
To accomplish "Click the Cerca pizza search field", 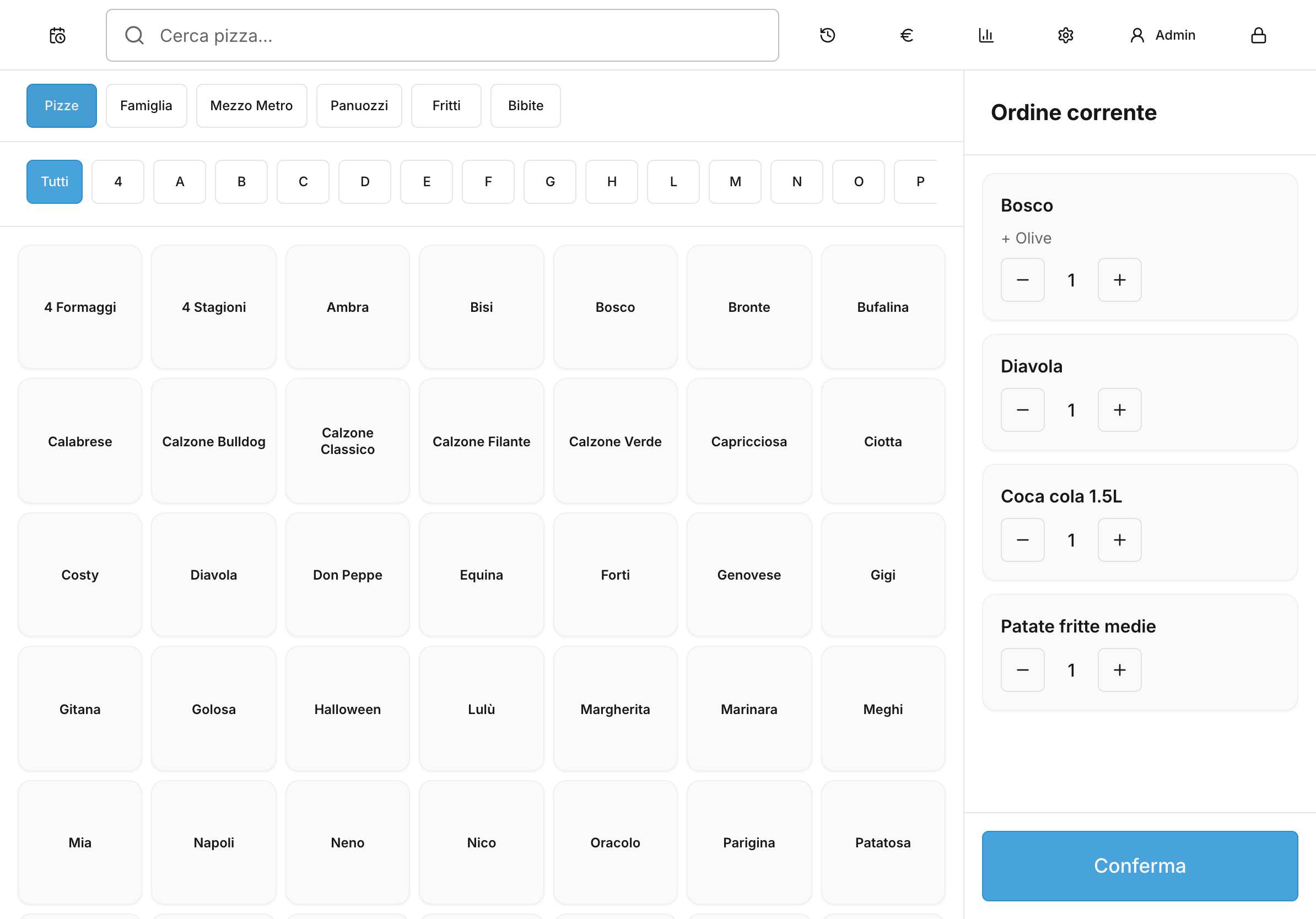I will [x=442, y=35].
